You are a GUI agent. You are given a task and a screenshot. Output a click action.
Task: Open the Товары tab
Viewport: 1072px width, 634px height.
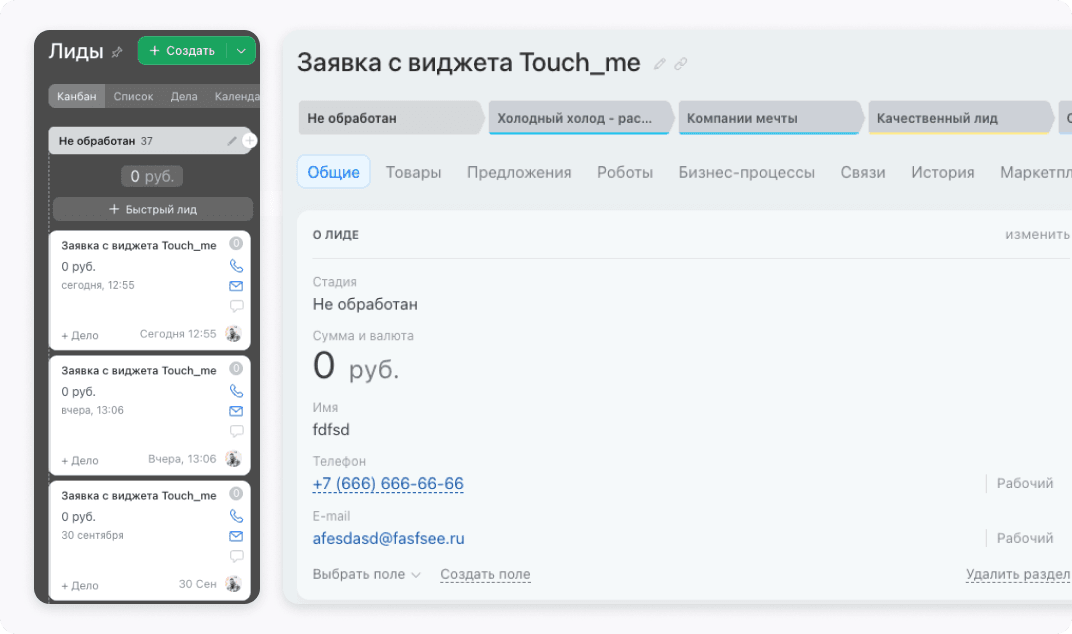[x=414, y=172]
